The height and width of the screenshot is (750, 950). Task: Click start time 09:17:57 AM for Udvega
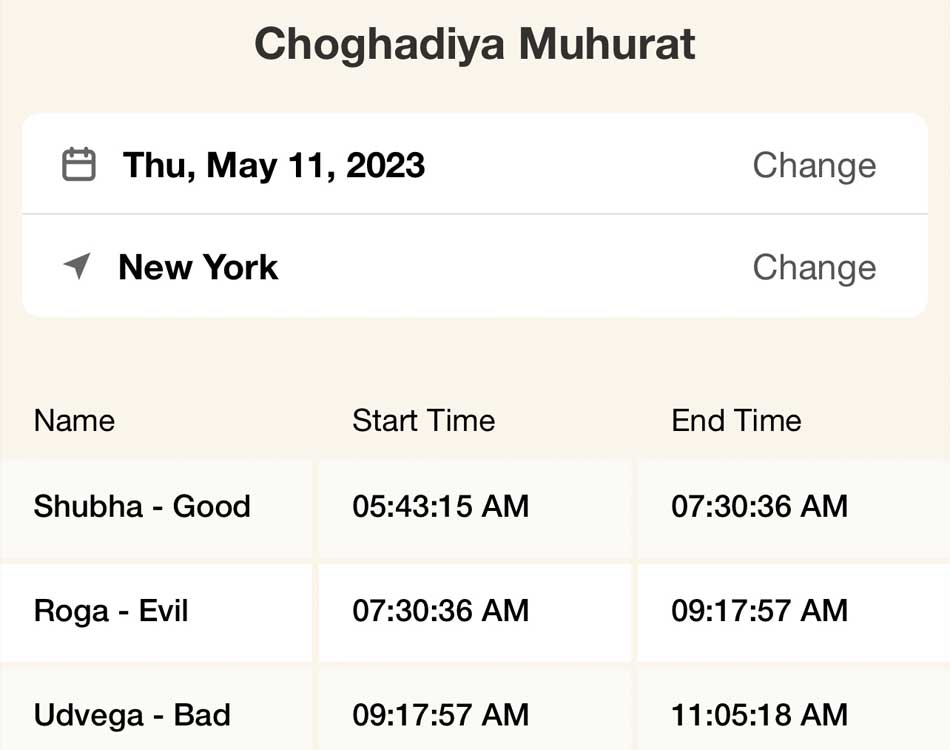441,715
